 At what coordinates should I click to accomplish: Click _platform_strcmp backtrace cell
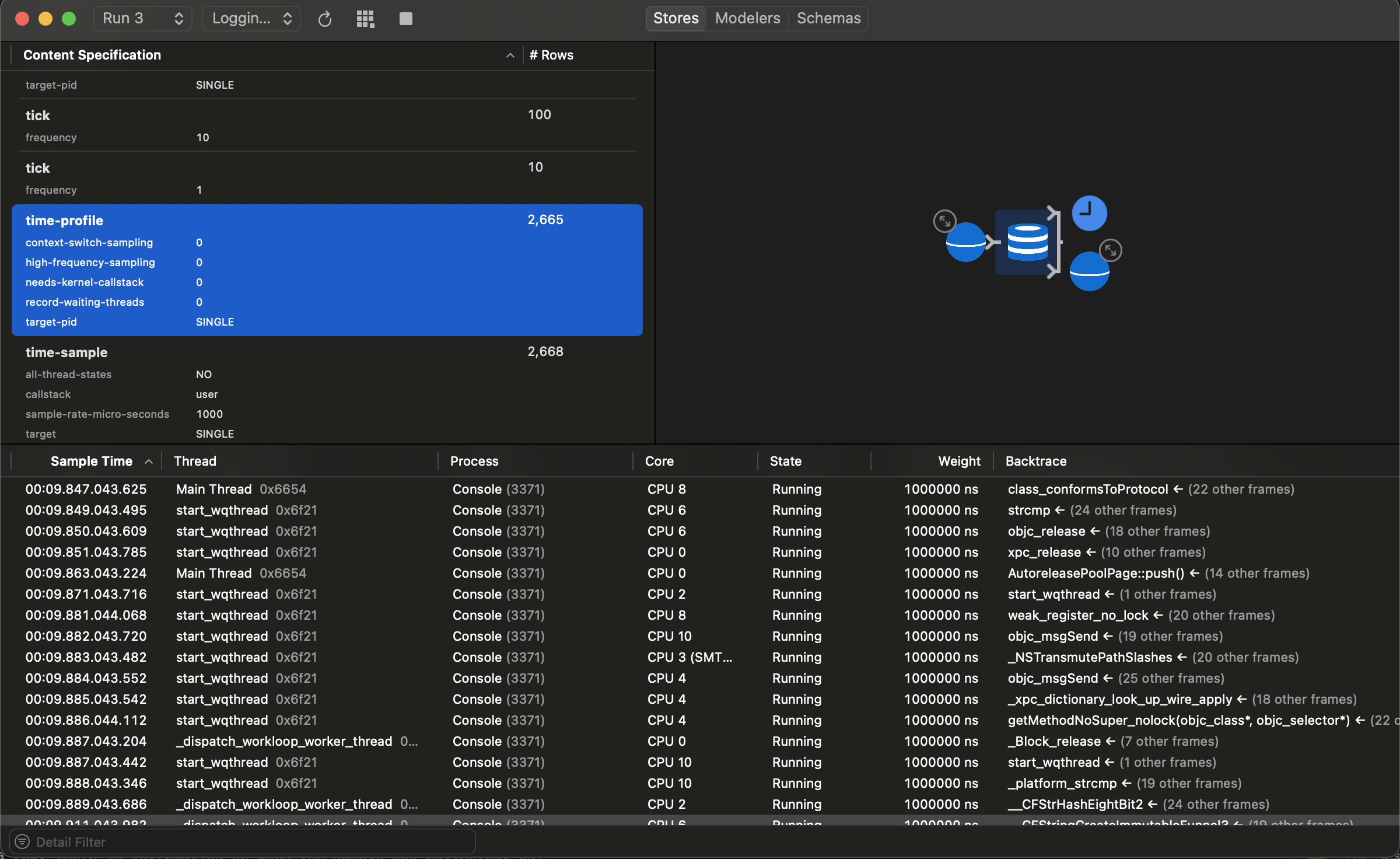click(1125, 783)
